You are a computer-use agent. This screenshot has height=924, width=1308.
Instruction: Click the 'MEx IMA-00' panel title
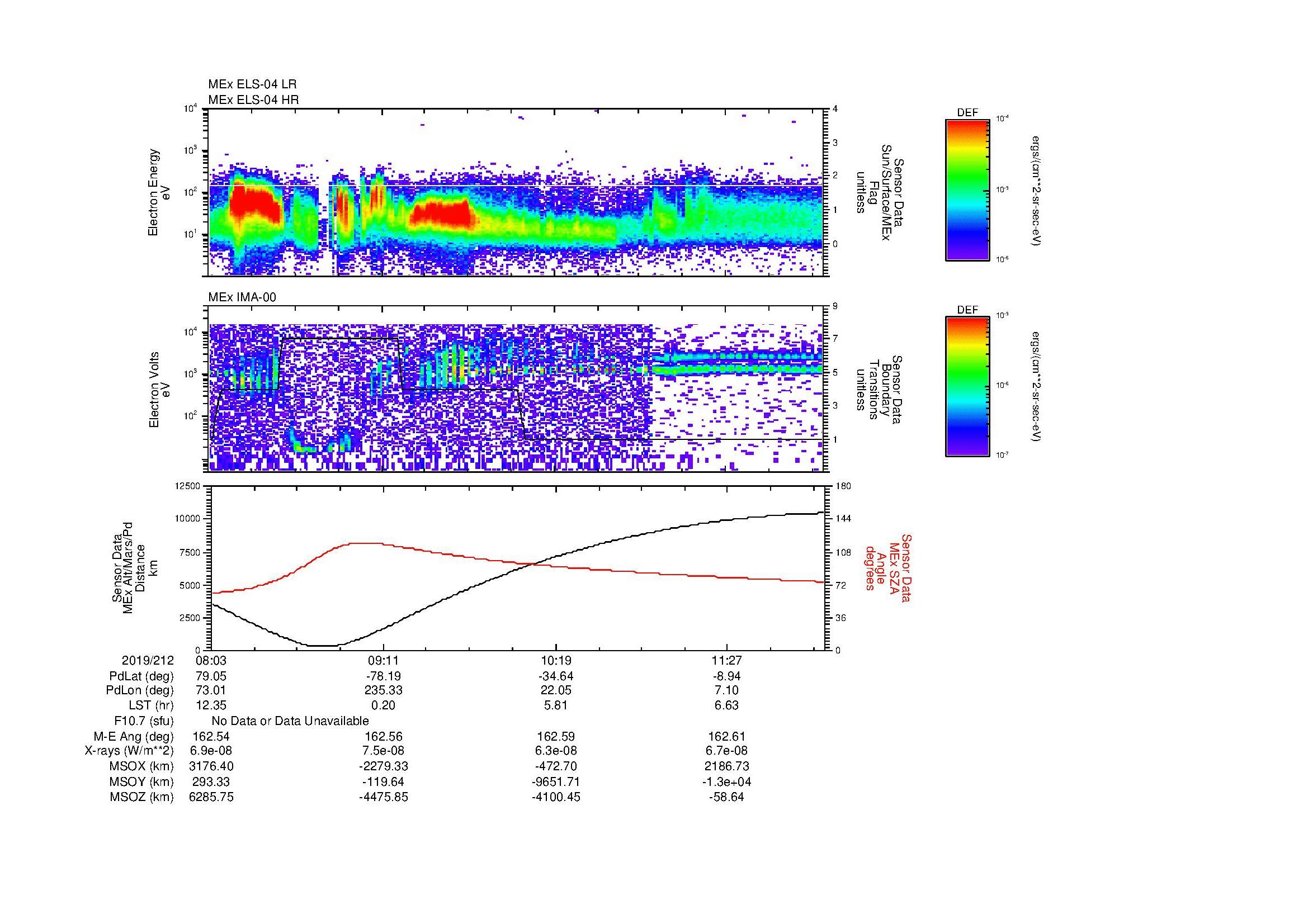(x=242, y=297)
